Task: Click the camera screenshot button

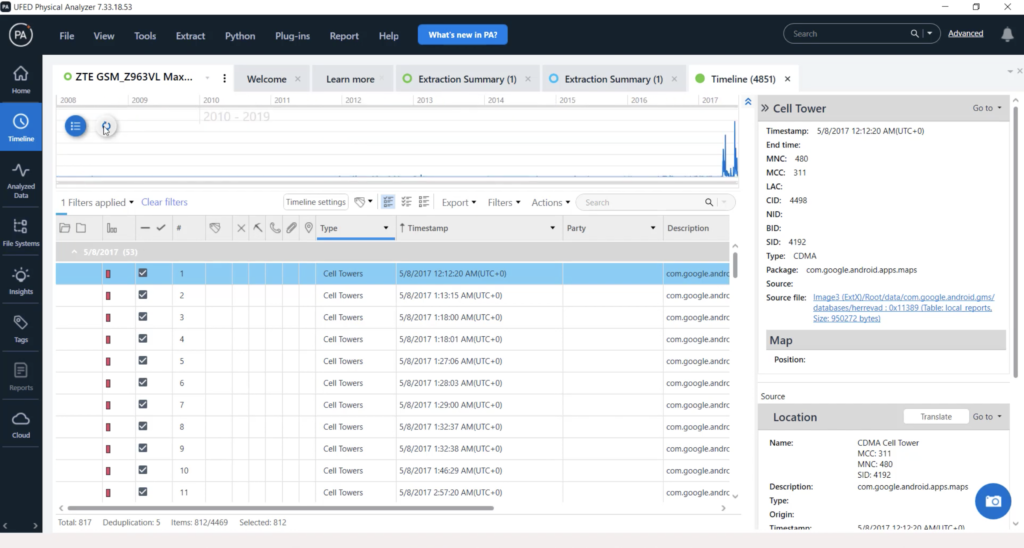Action: pyautogui.click(x=993, y=501)
